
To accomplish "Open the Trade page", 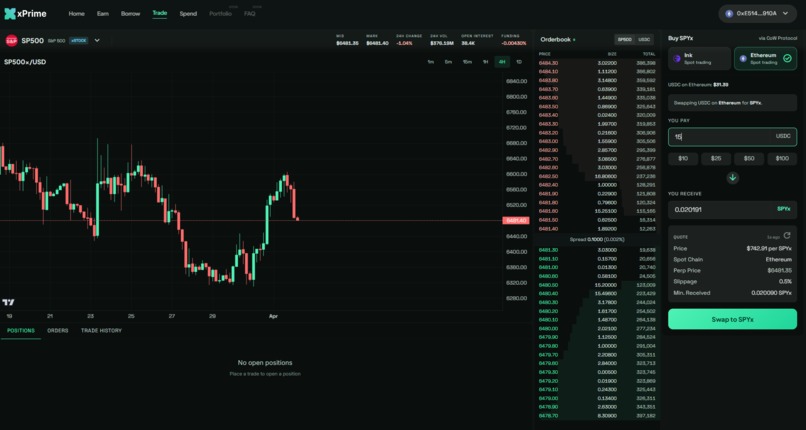I will (160, 13).
